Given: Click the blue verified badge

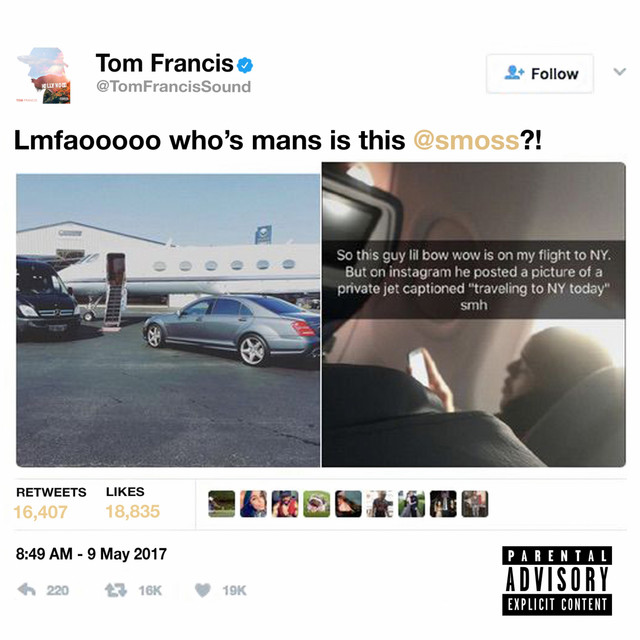Looking at the screenshot, I should (245, 65).
